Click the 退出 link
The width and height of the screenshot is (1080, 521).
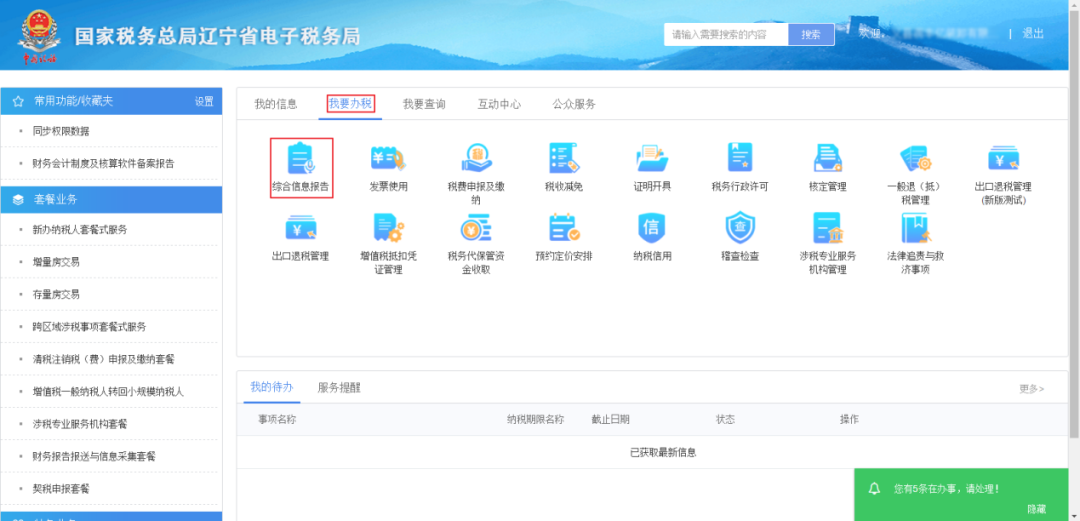(x=1032, y=33)
